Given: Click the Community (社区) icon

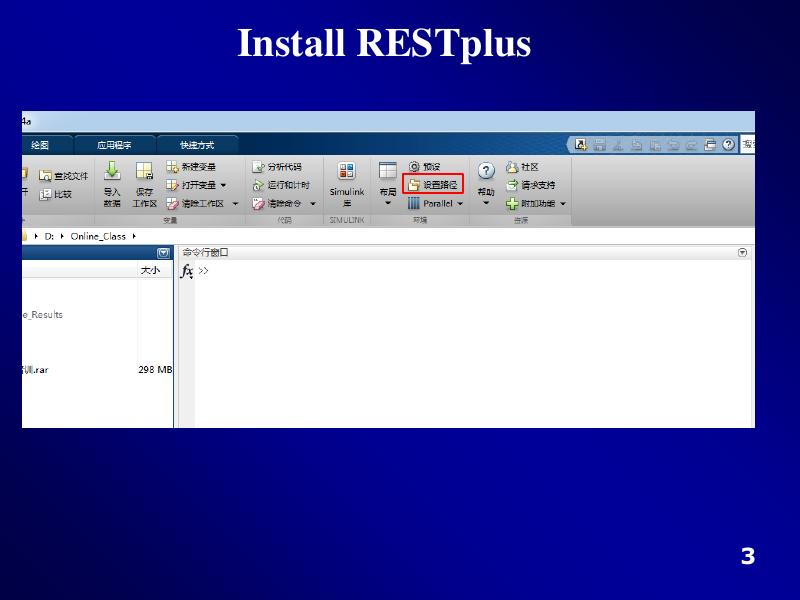Looking at the screenshot, I should click(x=512, y=167).
